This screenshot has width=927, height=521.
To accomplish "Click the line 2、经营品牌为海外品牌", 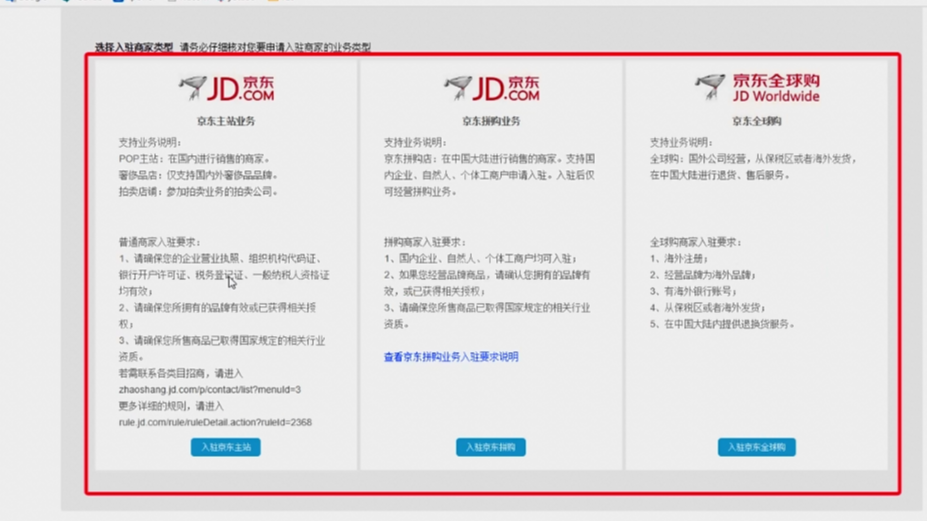I will (703, 275).
